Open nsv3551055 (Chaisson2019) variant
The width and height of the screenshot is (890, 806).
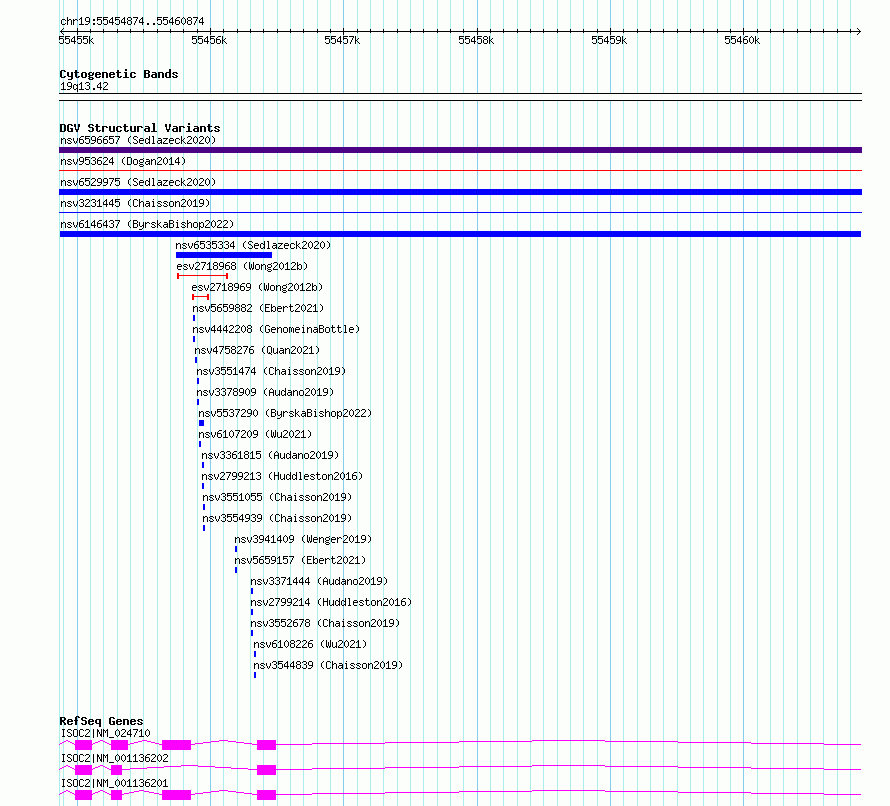(x=278, y=497)
